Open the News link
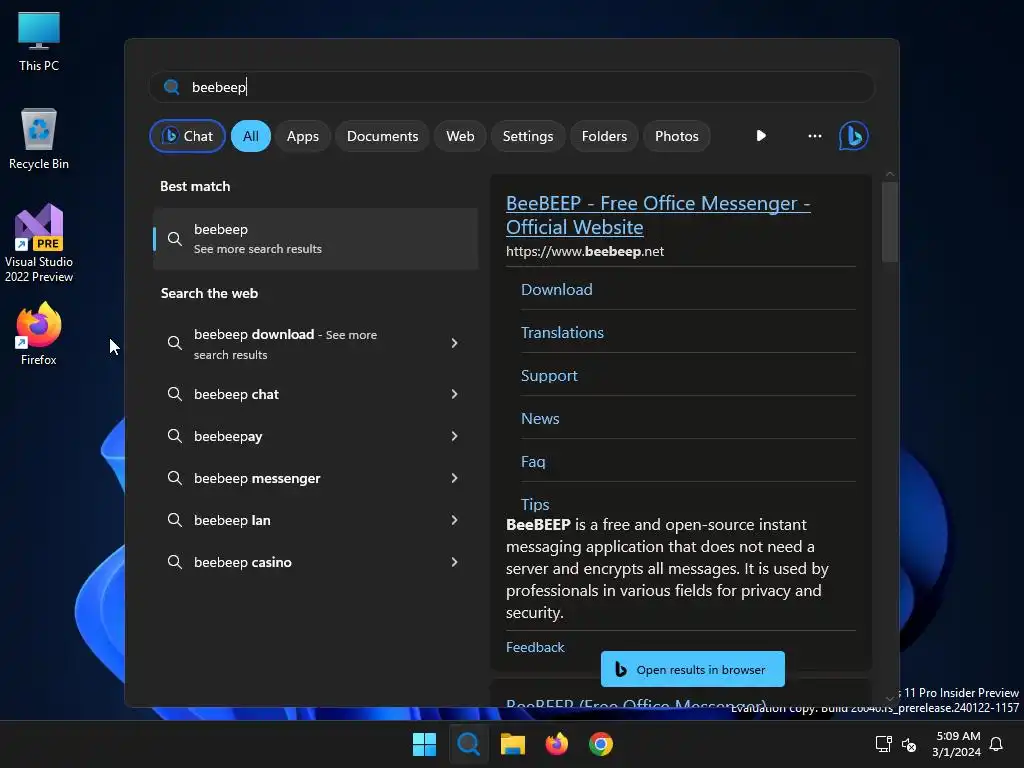Image resolution: width=1024 pixels, height=768 pixels. (x=540, y=419)
